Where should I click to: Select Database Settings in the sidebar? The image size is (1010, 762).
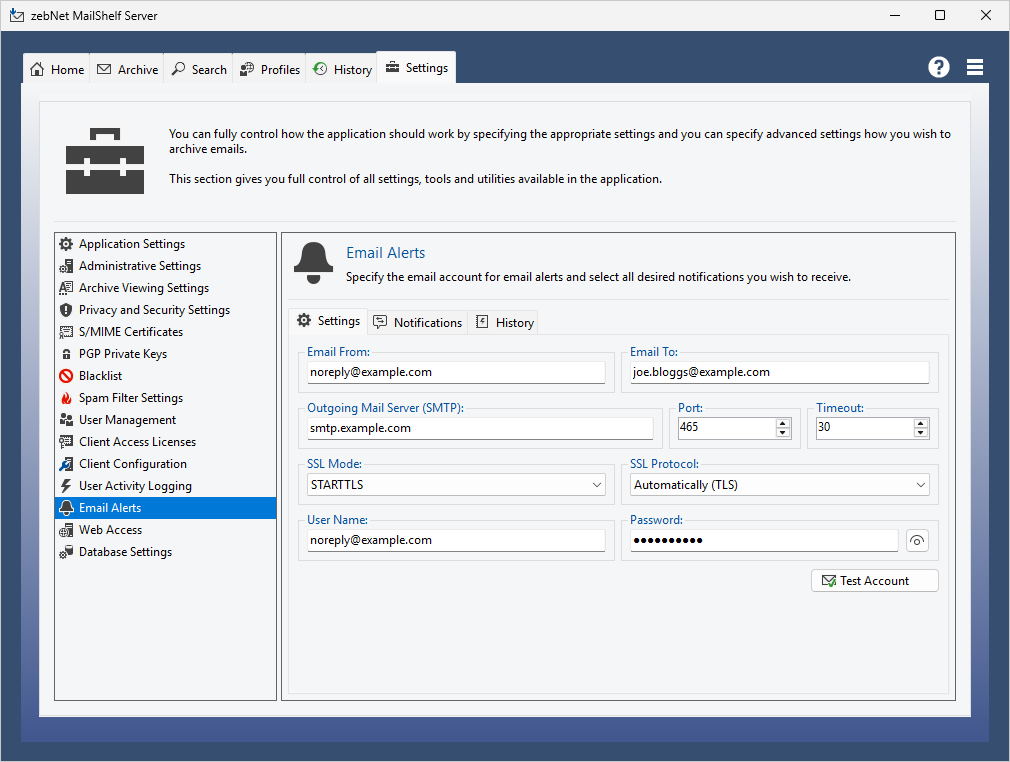pos(125,552)
